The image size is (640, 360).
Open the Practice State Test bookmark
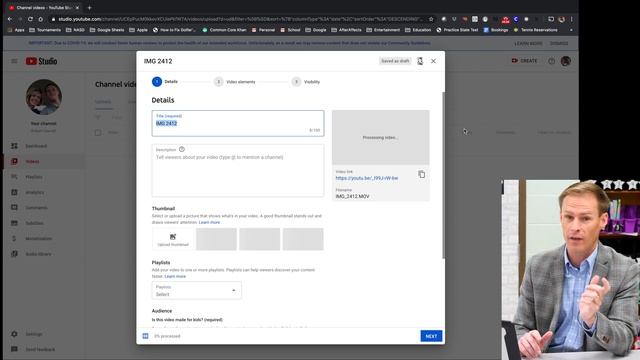click(457, 30)
